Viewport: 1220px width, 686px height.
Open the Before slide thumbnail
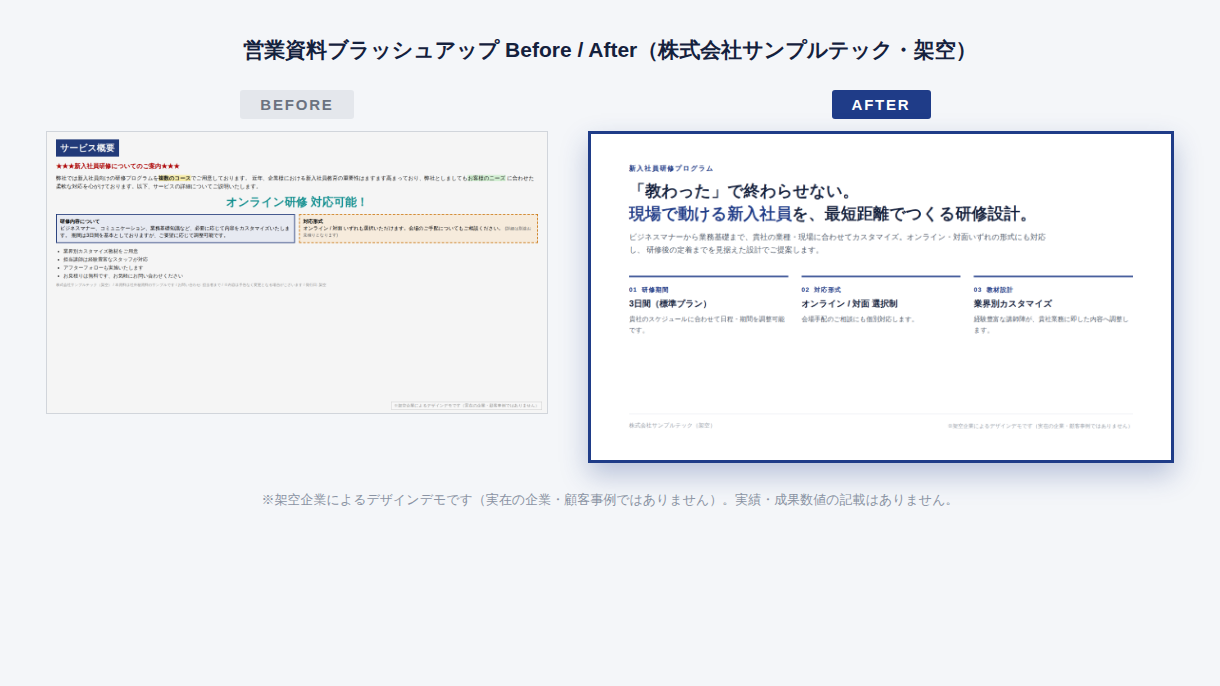coord(297,272)
